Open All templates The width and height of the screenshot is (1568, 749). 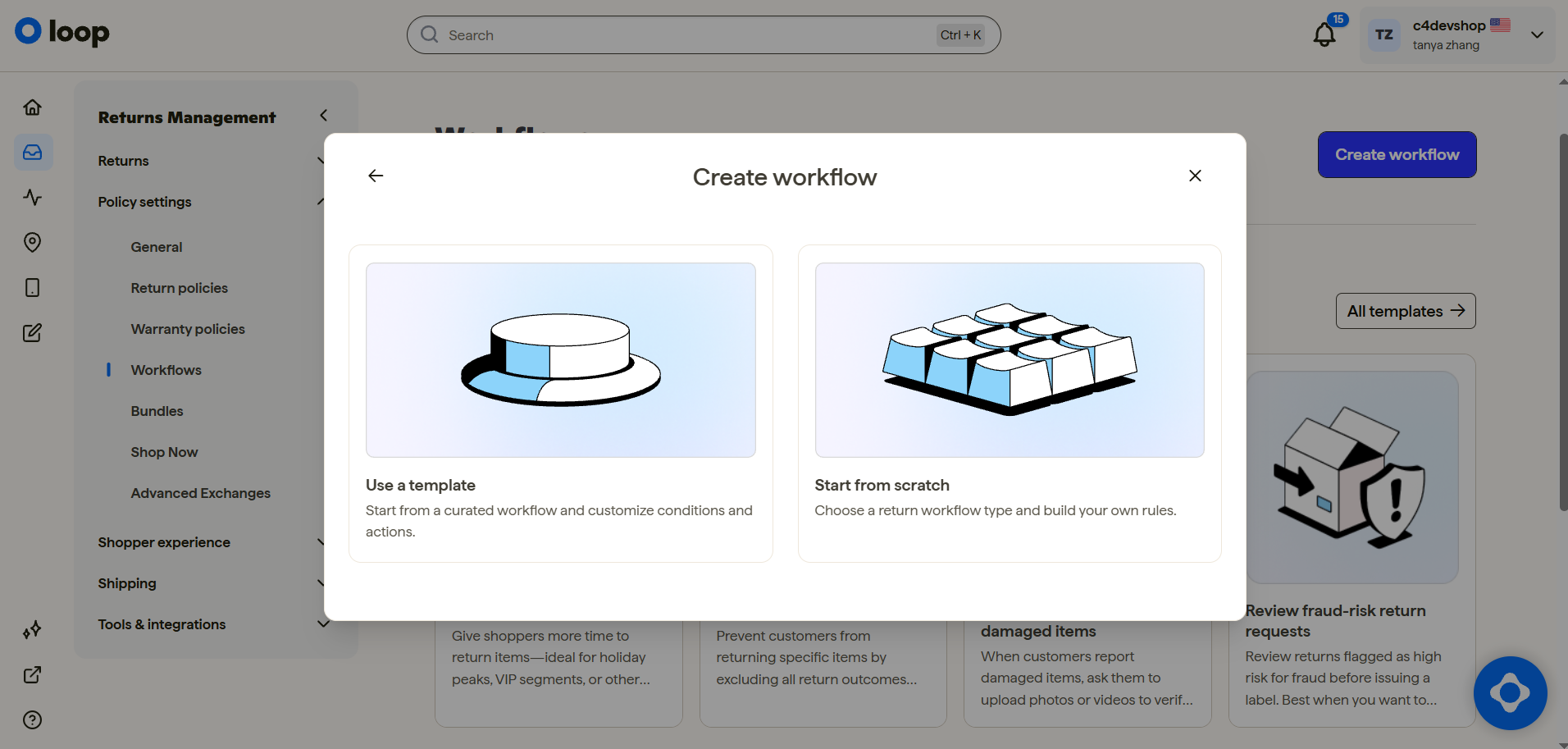(x=1406, y=311)
